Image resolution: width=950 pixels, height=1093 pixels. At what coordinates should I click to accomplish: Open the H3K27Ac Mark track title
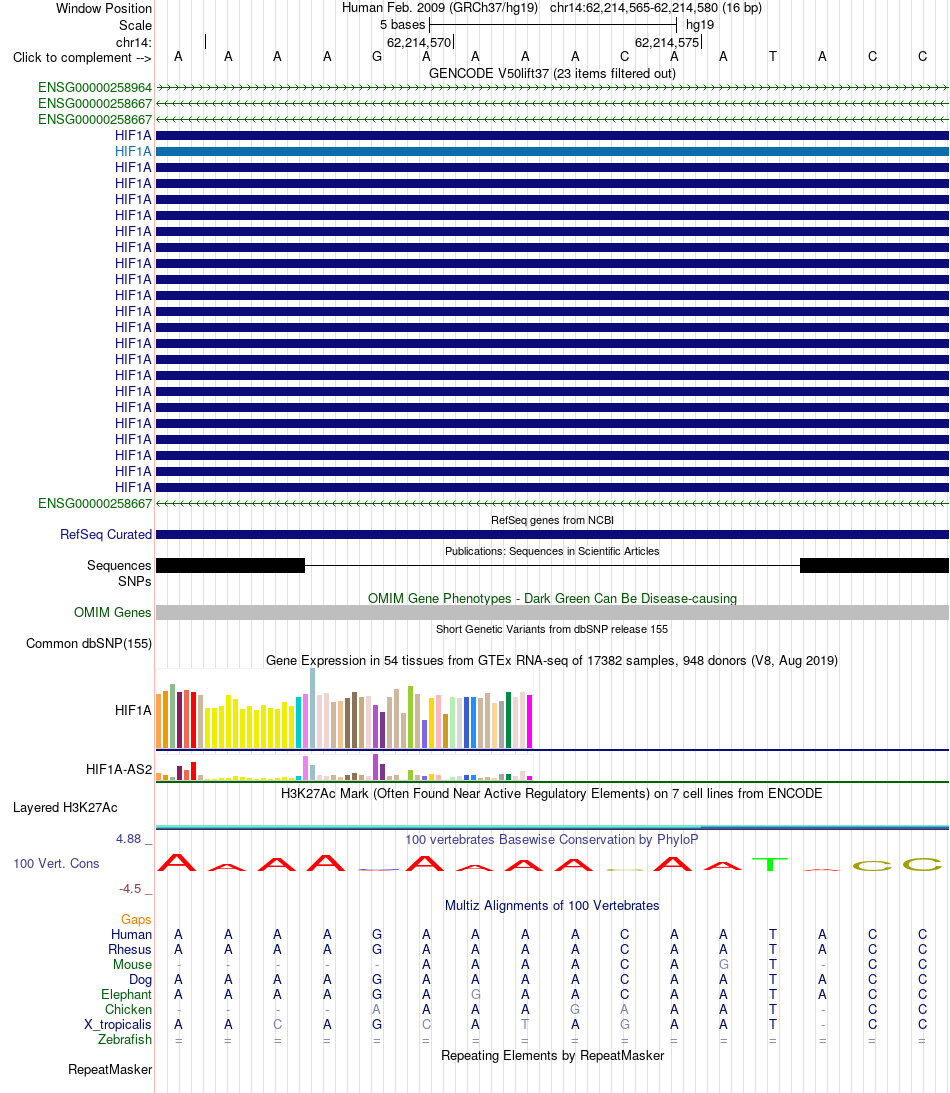click(552, 793)
